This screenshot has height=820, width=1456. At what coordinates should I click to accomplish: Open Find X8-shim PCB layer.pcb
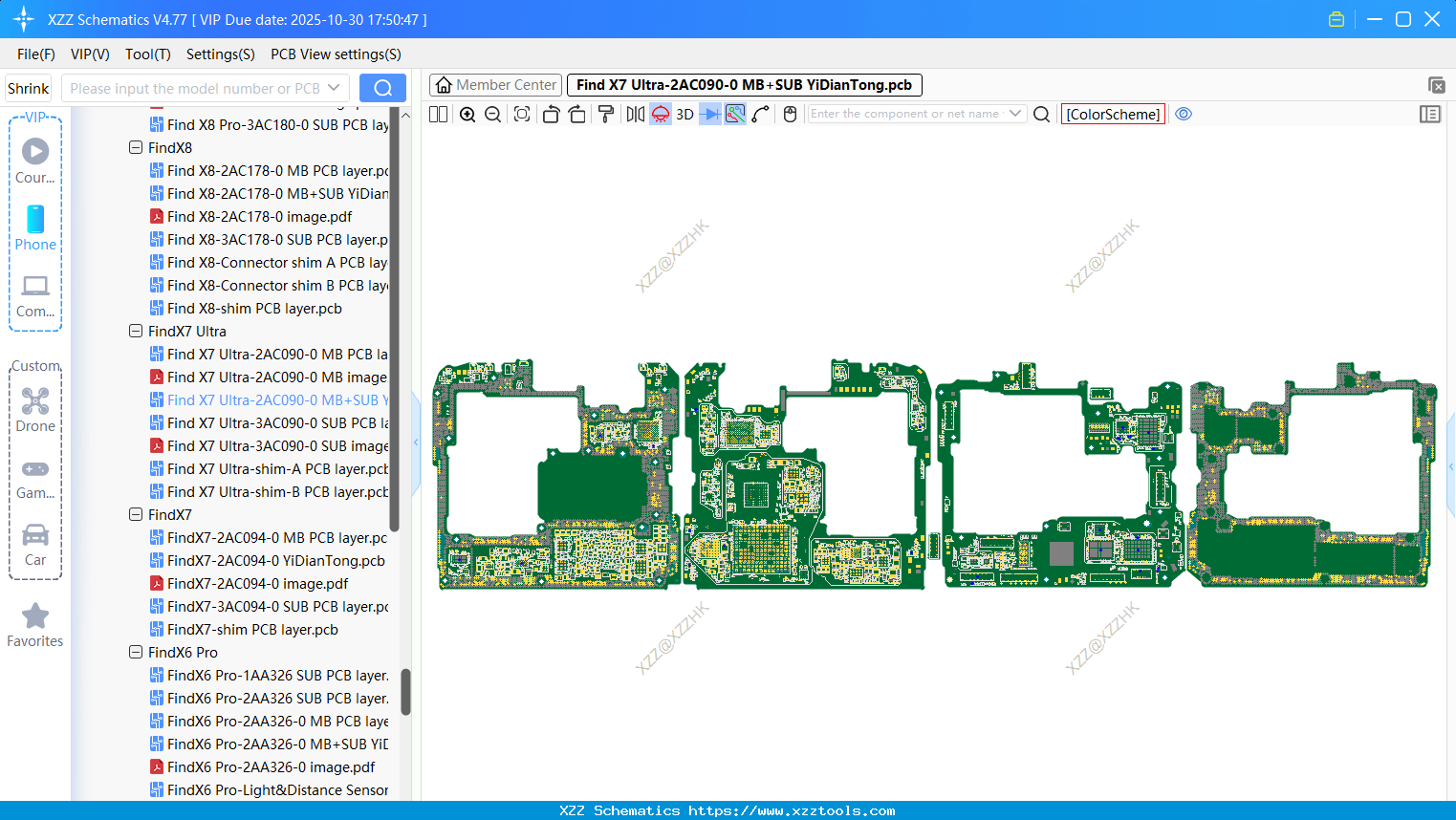click(x=246, y=309)
